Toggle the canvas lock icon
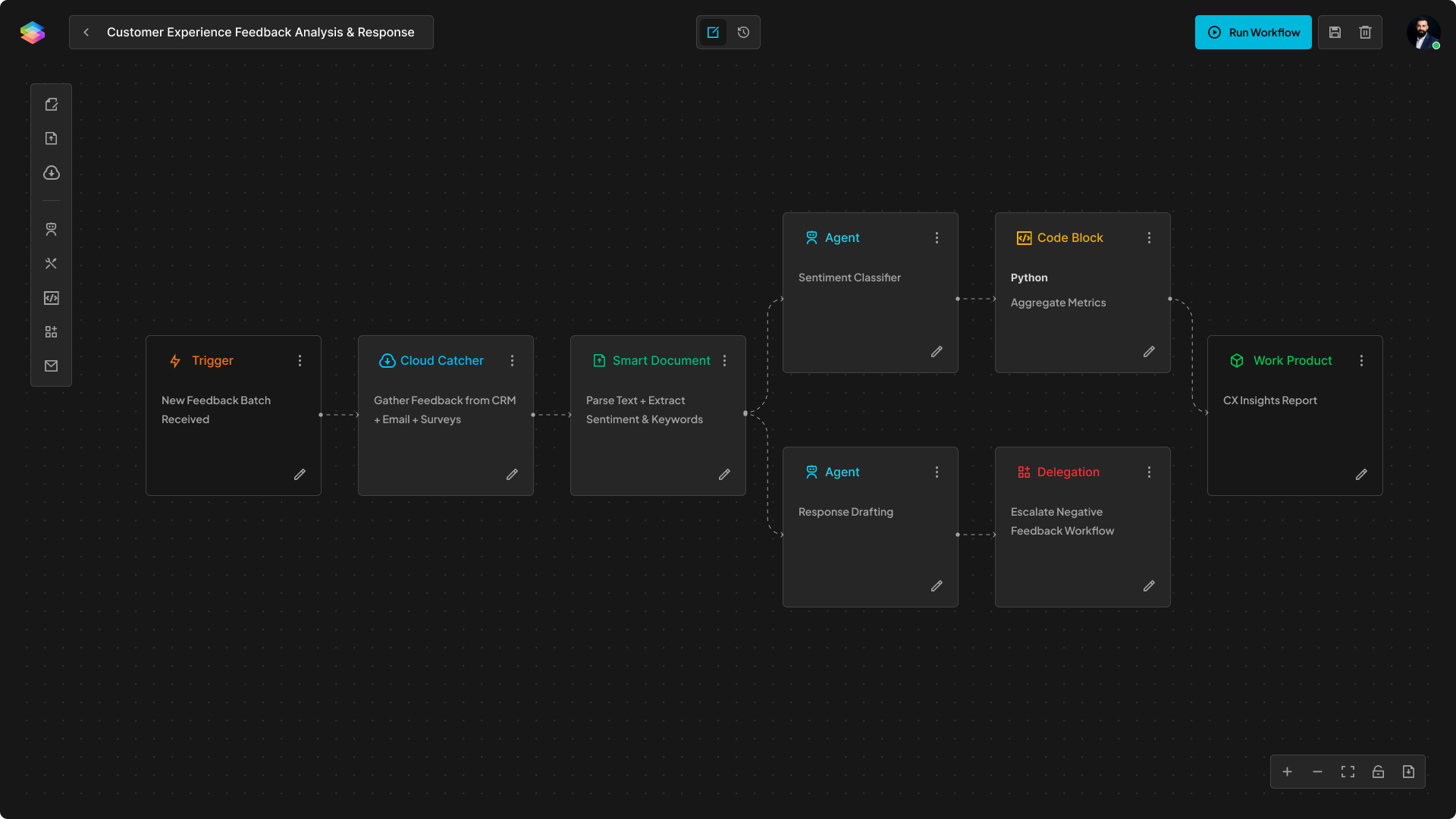The image size is (1456, 819). pyautogui.click(x=1378, y=772)
